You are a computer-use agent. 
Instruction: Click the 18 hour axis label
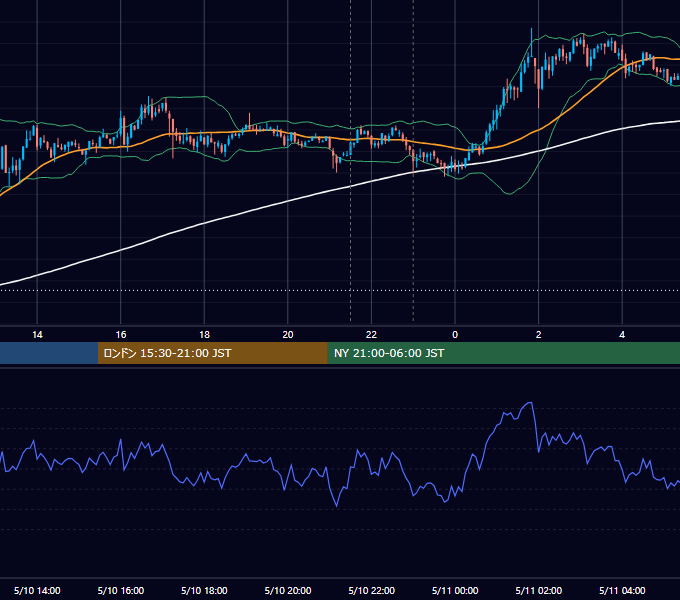coord(204,335)
